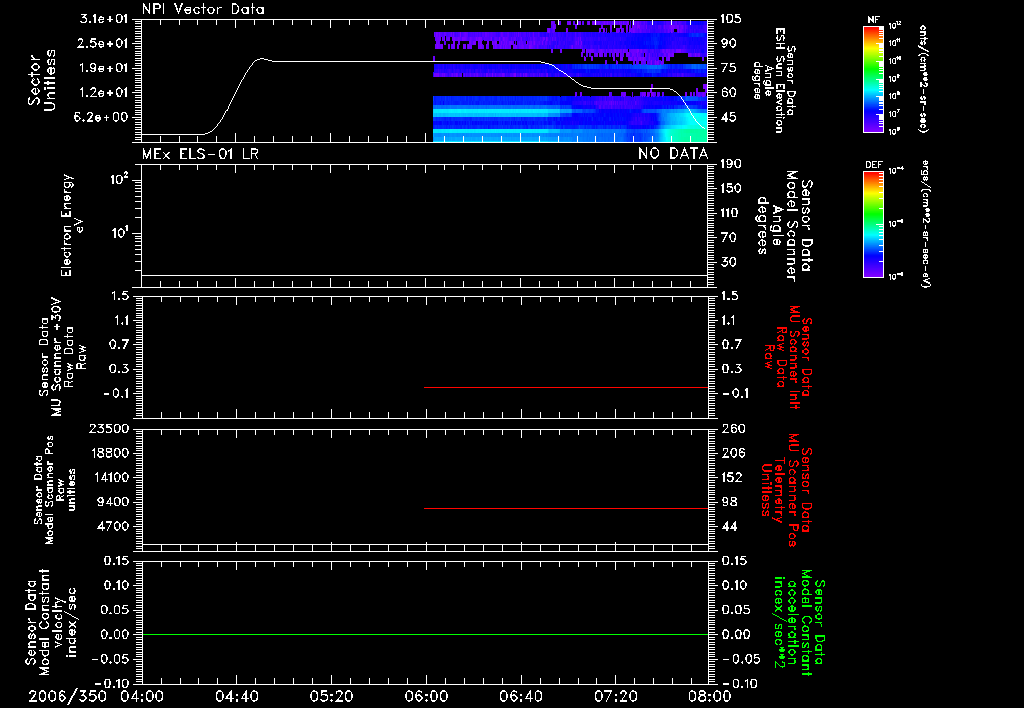Image resolution: width=1024 pixels, height=708 pixels.
Task: Click the '44' telemetry tick label
Action: click(x=729, y=526)
